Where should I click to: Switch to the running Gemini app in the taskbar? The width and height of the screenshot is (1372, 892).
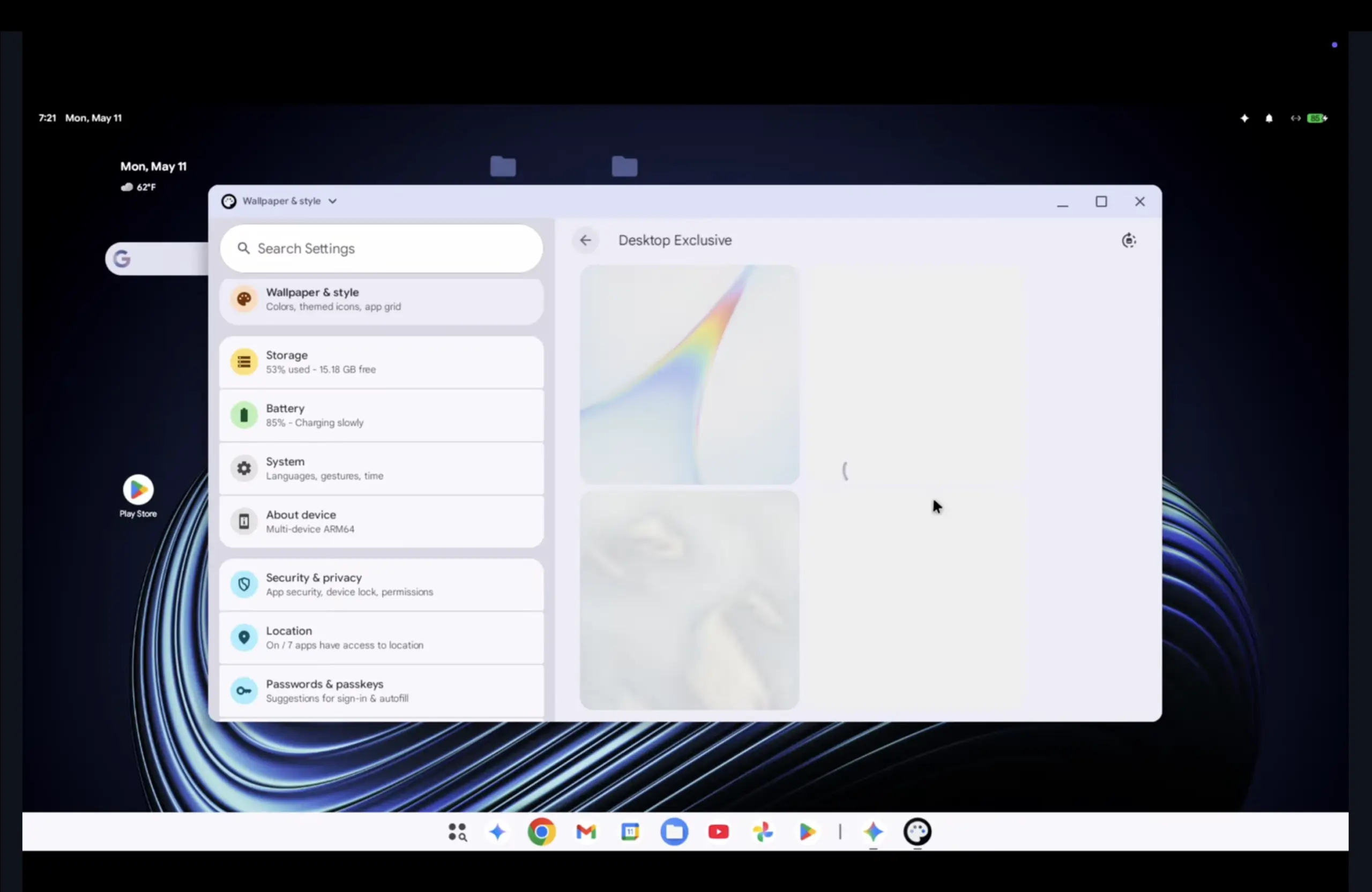(874, 831)
